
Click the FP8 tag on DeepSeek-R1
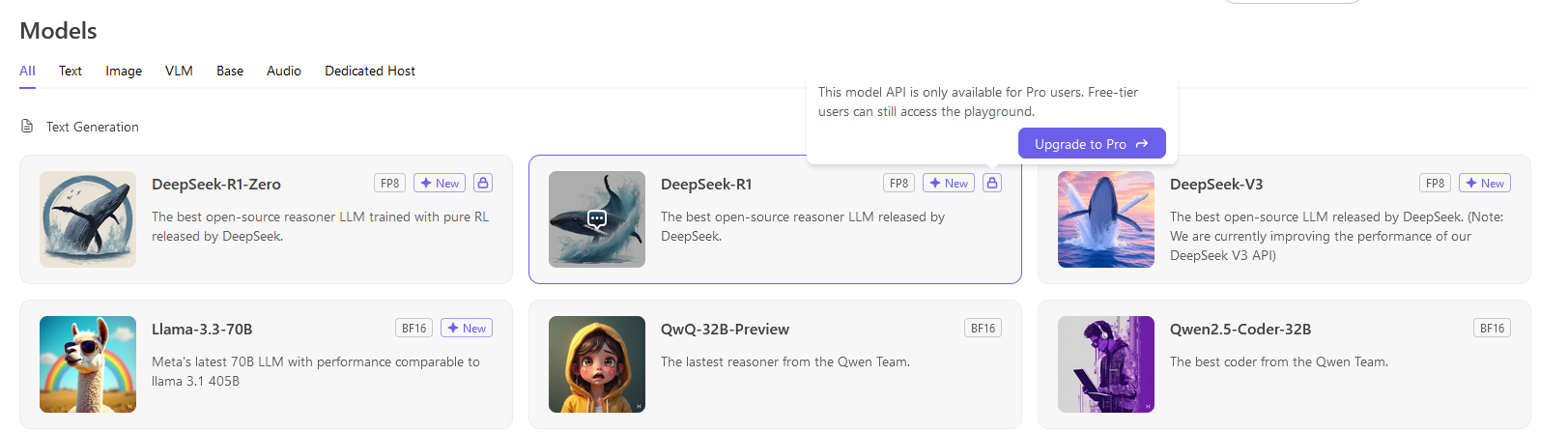[x=898, y=183]
